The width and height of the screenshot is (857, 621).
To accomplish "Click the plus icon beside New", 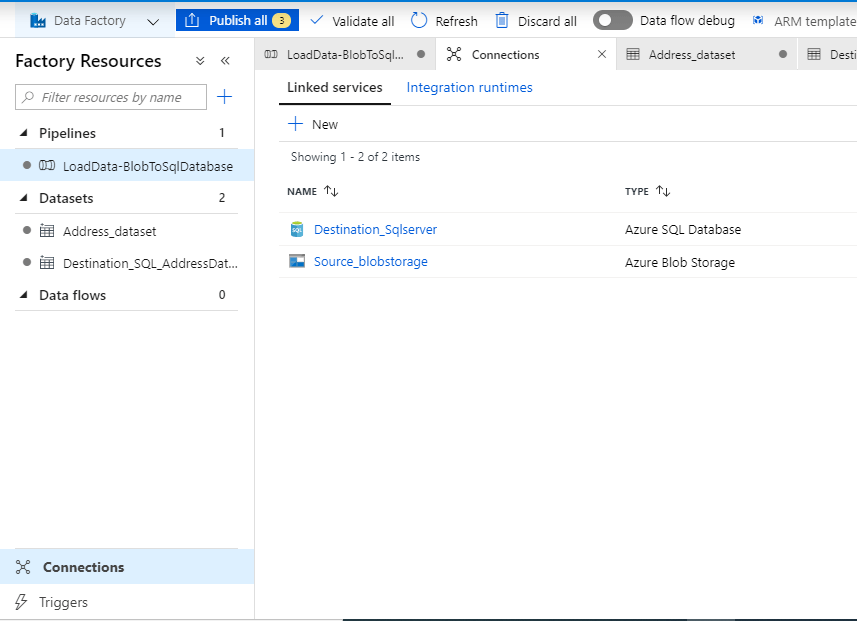I will [x=295, y=124].
